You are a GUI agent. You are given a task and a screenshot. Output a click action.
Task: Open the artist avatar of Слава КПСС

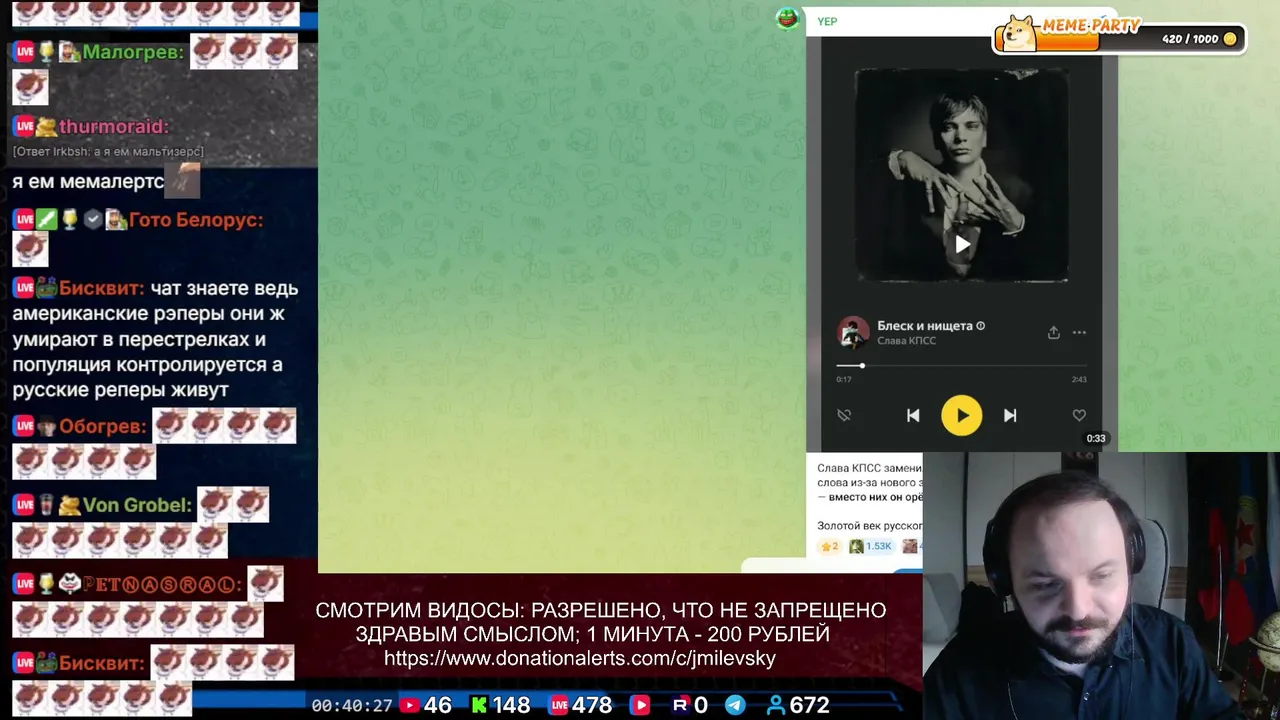click(x=853, y=332)
